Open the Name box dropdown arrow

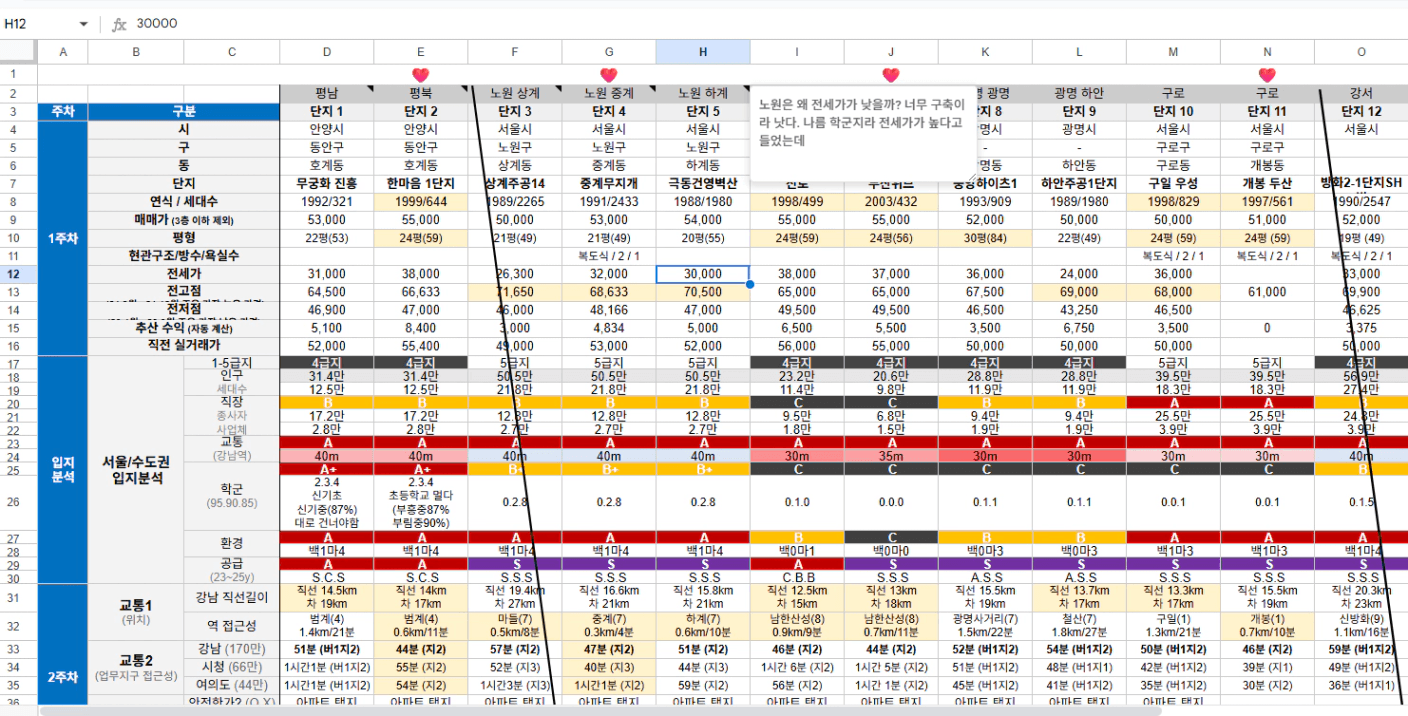(83, 24)
